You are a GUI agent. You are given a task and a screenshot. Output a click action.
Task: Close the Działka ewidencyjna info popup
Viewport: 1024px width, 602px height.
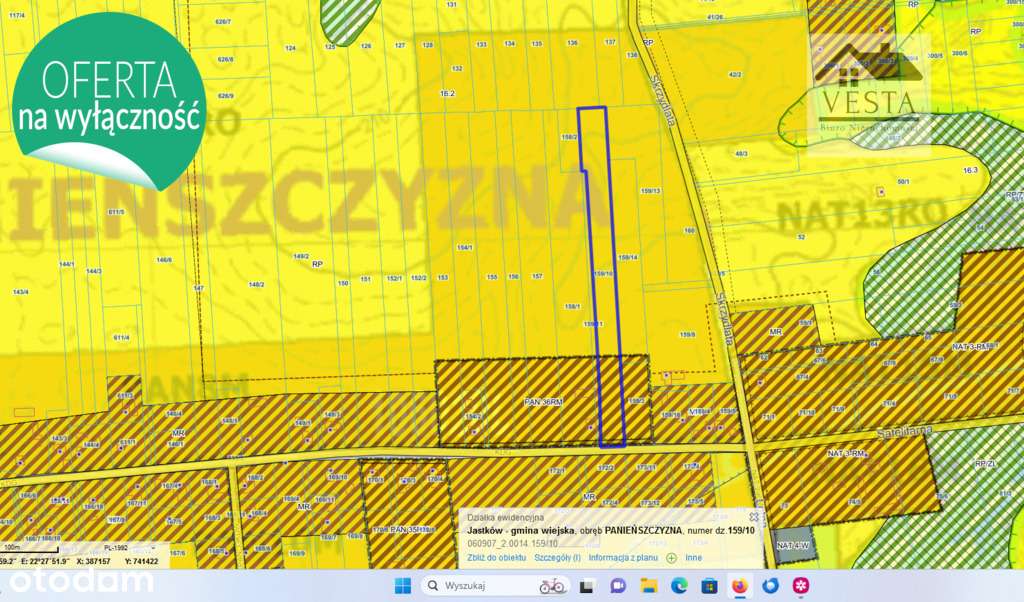pyautogui.click(x=754, y=517)
